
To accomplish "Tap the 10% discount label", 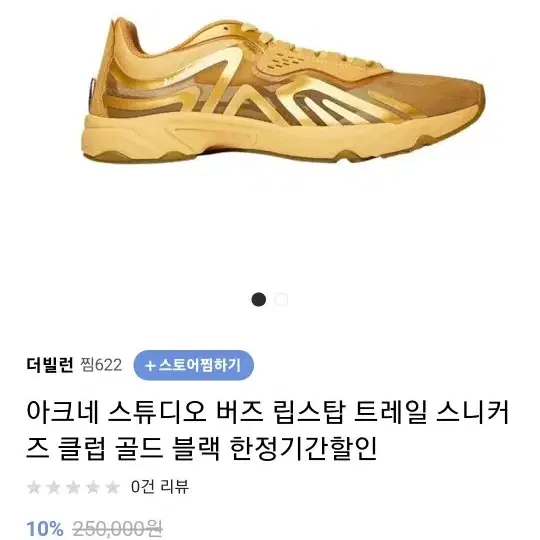I will pos(45,528).
